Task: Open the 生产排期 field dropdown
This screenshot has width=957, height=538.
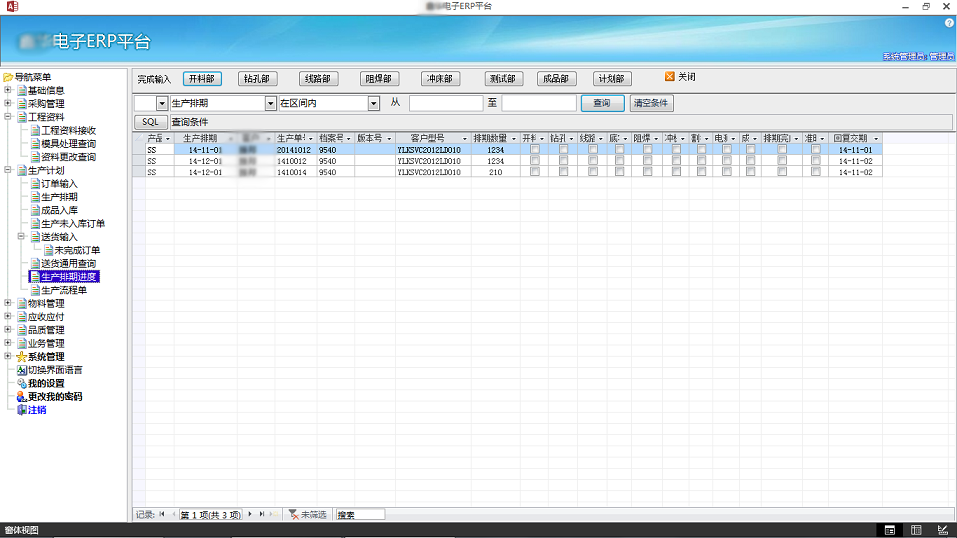Action: 270,104
